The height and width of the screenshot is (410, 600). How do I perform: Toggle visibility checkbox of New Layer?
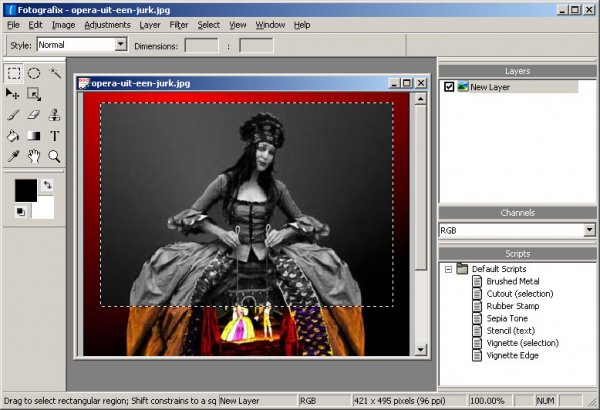click(449, 87)
